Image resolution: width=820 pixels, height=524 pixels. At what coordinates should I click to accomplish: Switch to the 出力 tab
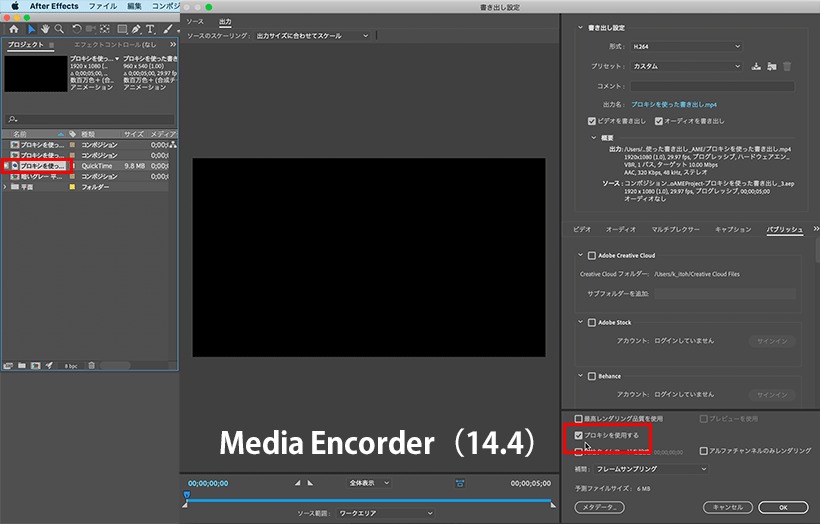pyautogui.click(x=225, y=21)
